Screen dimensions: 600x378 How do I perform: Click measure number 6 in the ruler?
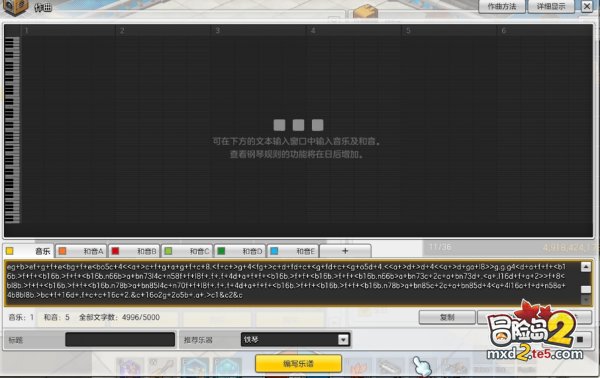pyautogui.click(x=504, y=31)
